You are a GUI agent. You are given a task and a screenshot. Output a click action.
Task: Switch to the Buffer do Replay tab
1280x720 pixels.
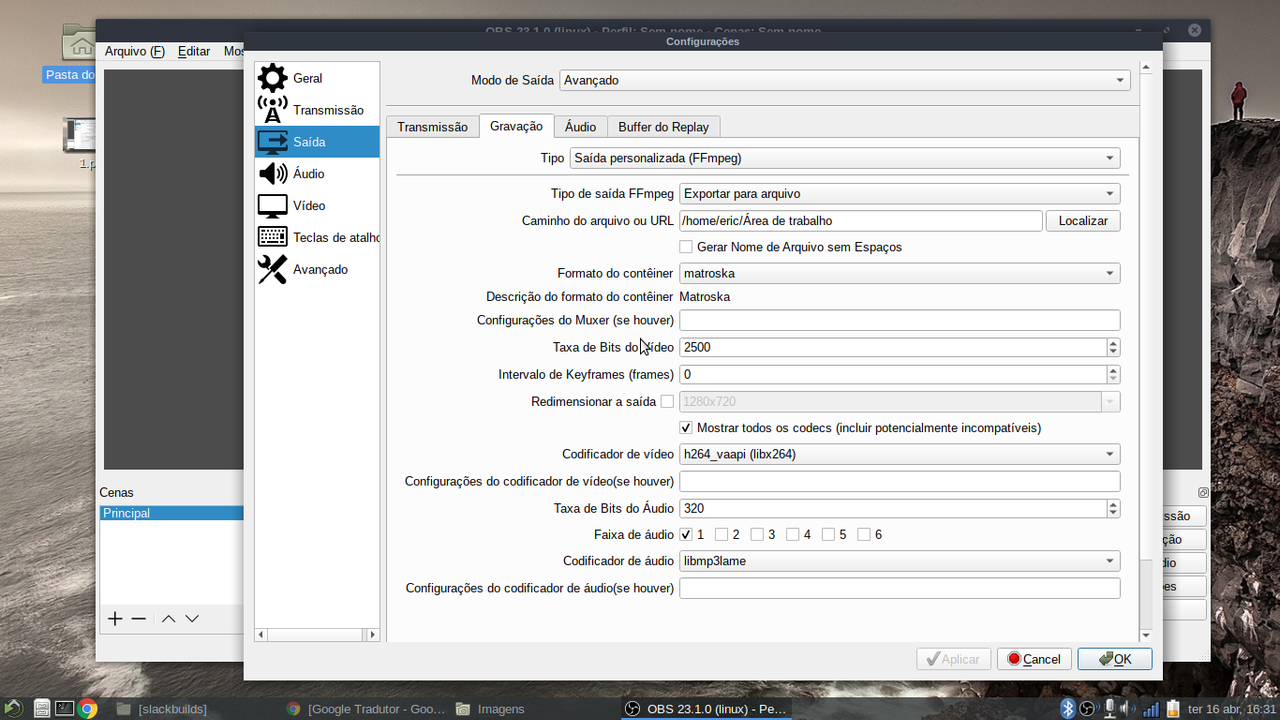click(663, 127)
